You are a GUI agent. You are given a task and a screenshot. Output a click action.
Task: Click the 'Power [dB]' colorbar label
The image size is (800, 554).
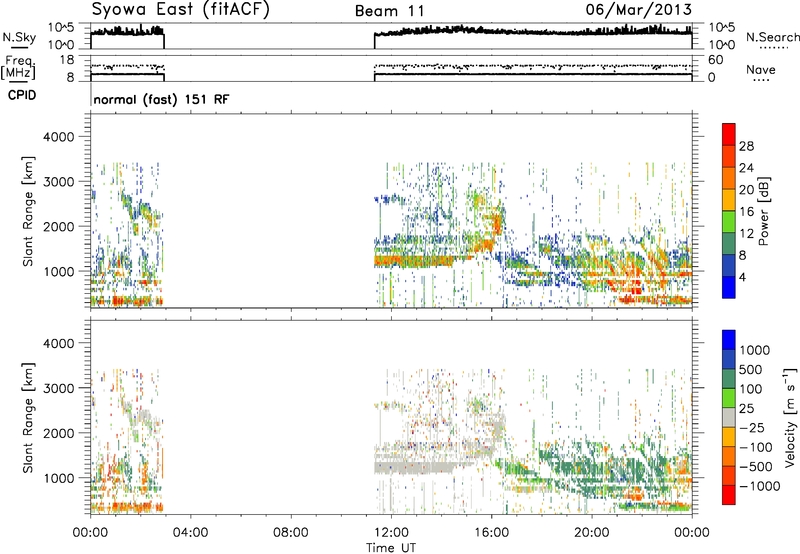(763, 211)
